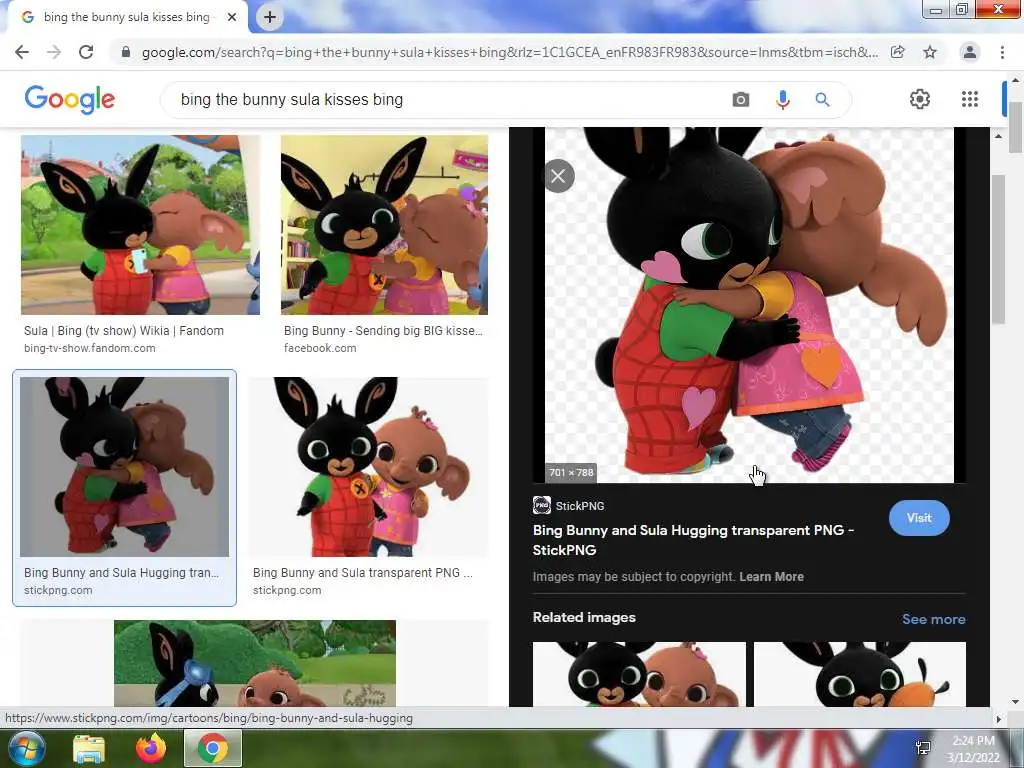Click the site security padlock icon
Image resolution: width=1024 pixels, height=768 pixels.
(125, 52)
